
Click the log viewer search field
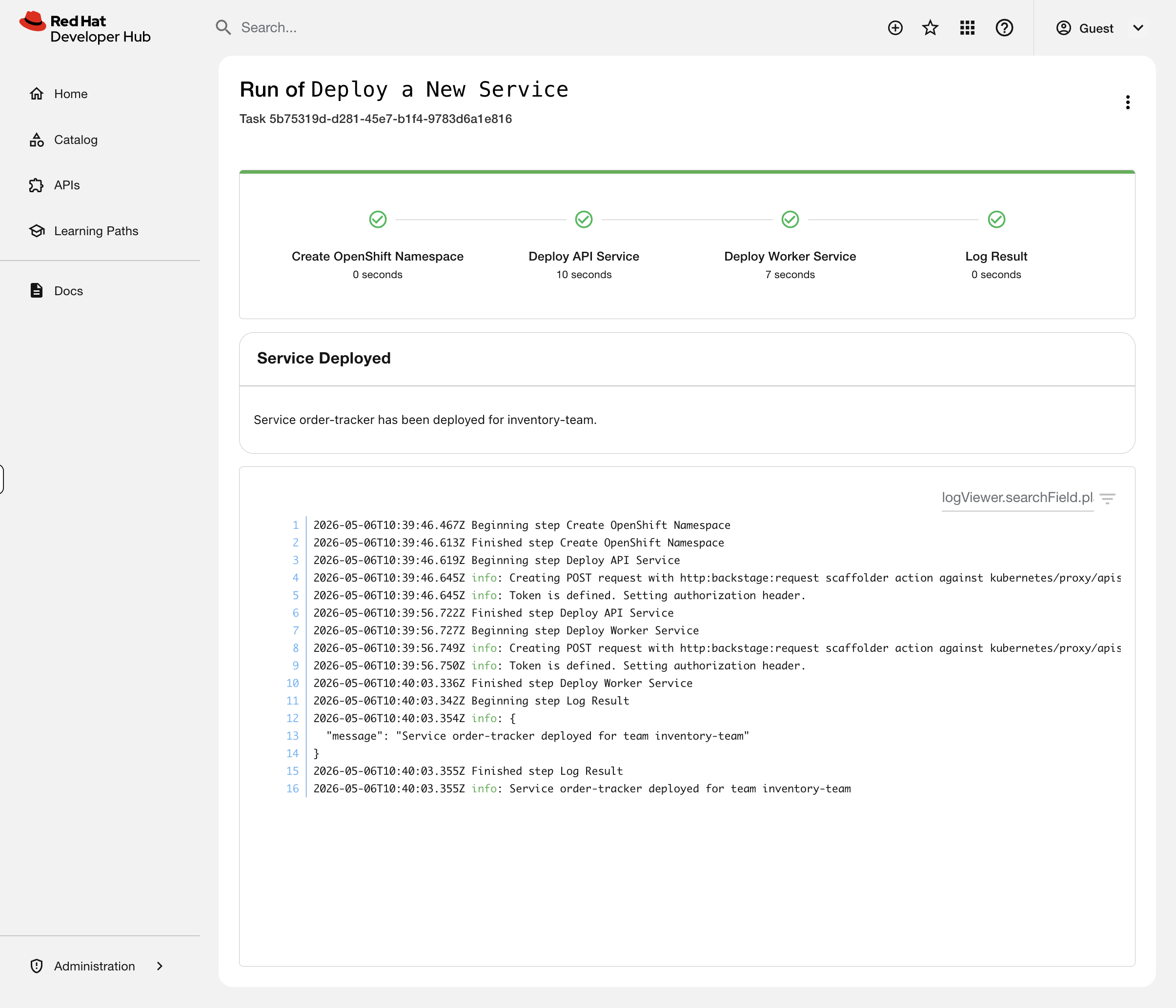1017,498
